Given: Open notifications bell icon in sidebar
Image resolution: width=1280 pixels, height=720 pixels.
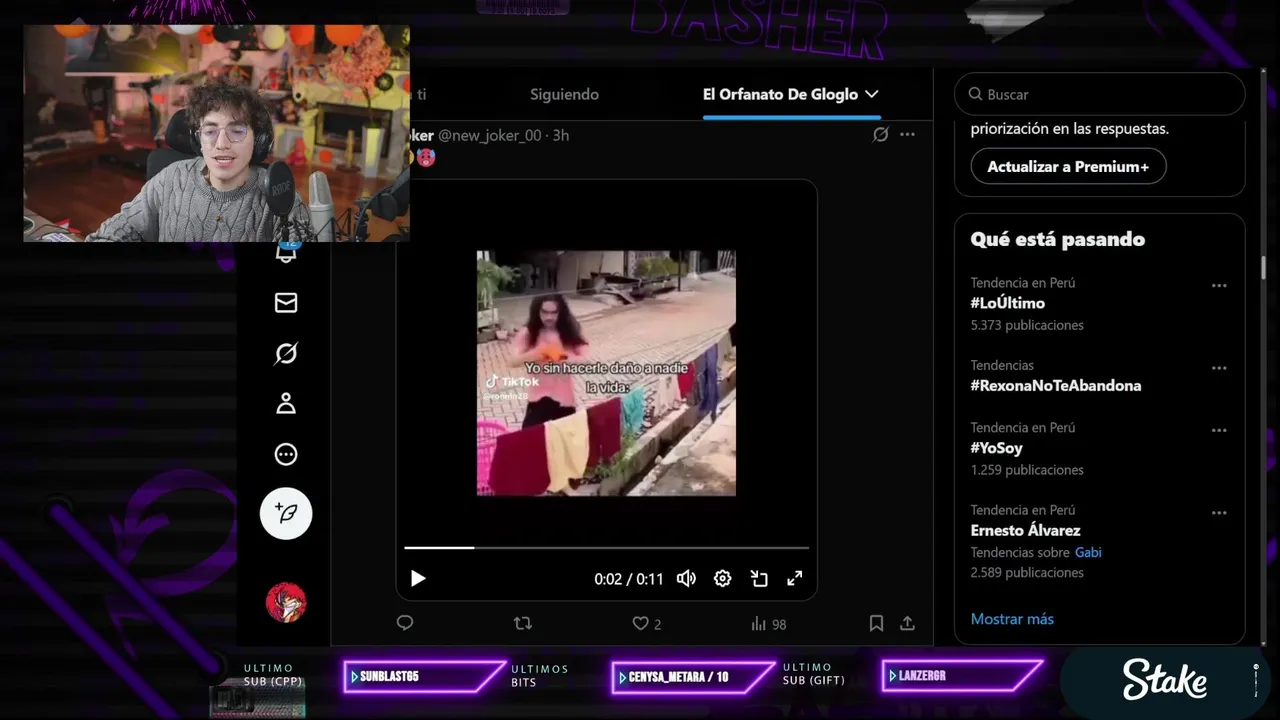Looking at the screenshot, I should pos(286,251).
